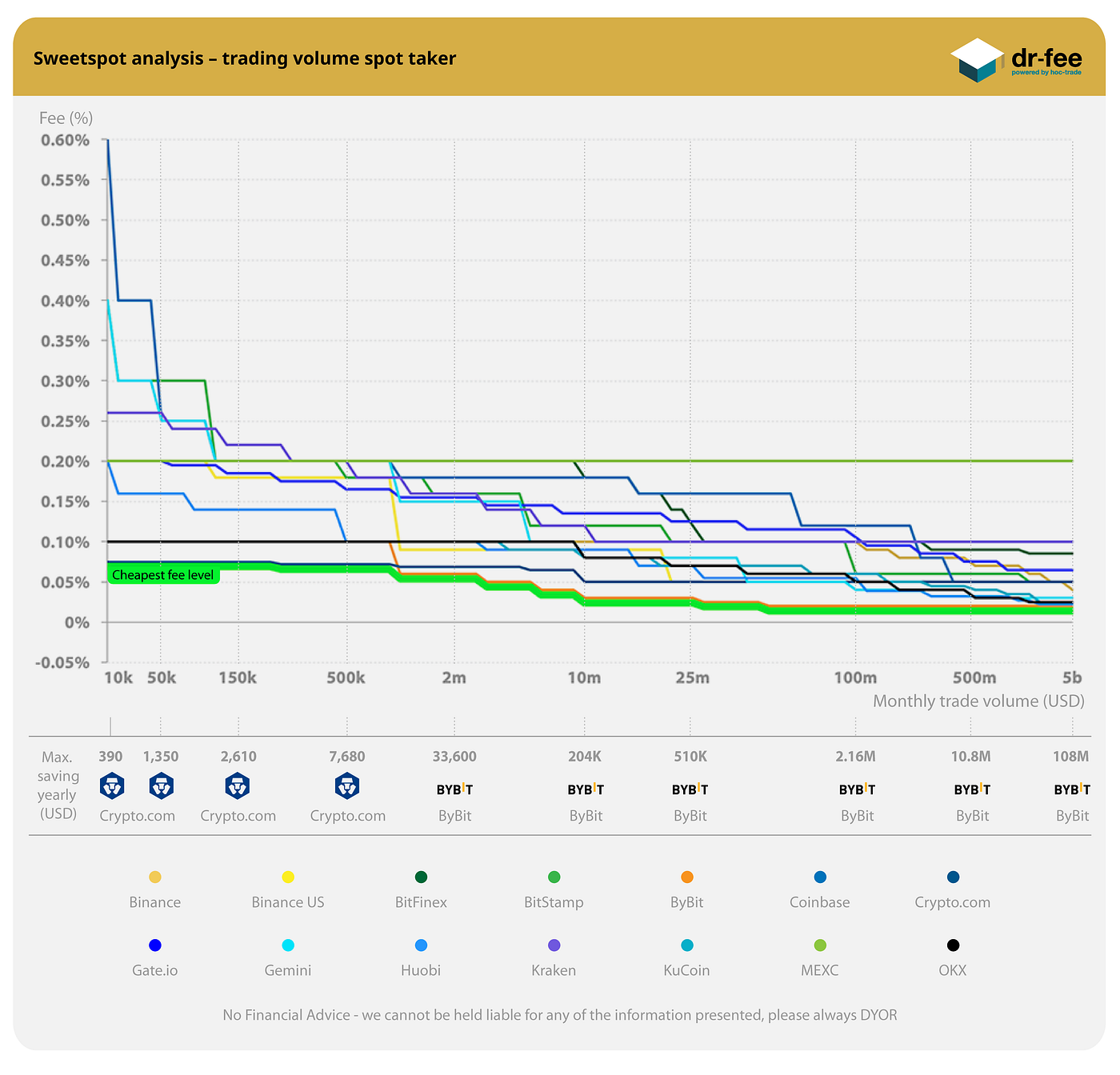
Task: Click the "BitFinex" legend name
Action: pyautogui.click(x=421, y=902)
